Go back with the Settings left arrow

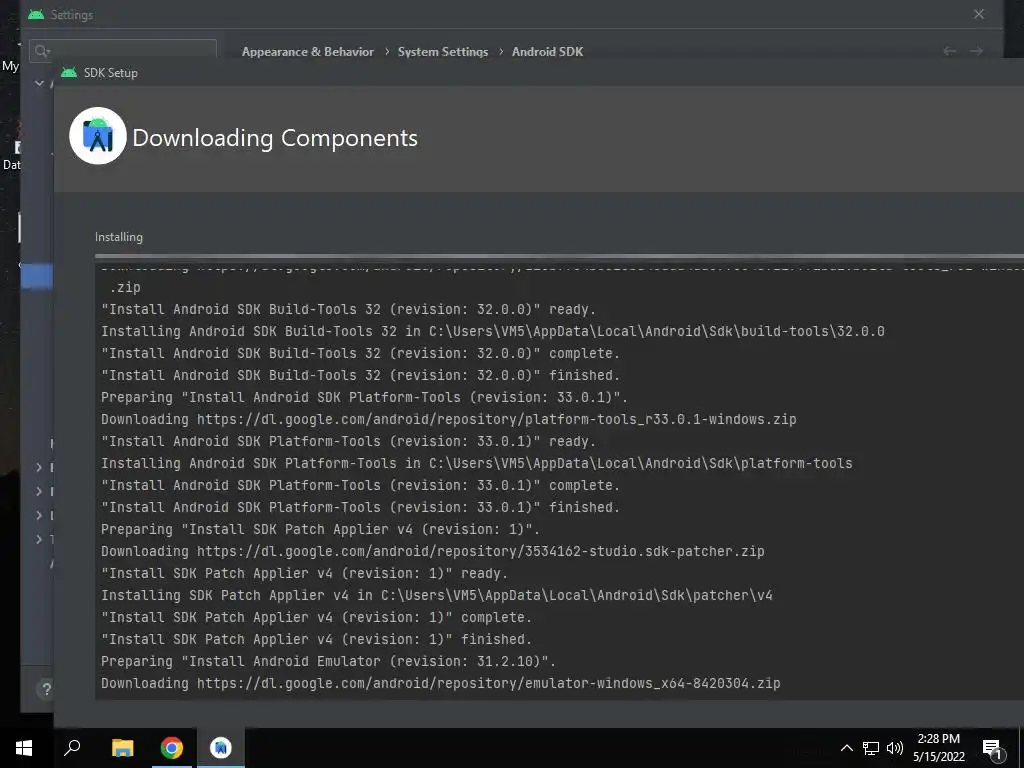pos(950,51)
